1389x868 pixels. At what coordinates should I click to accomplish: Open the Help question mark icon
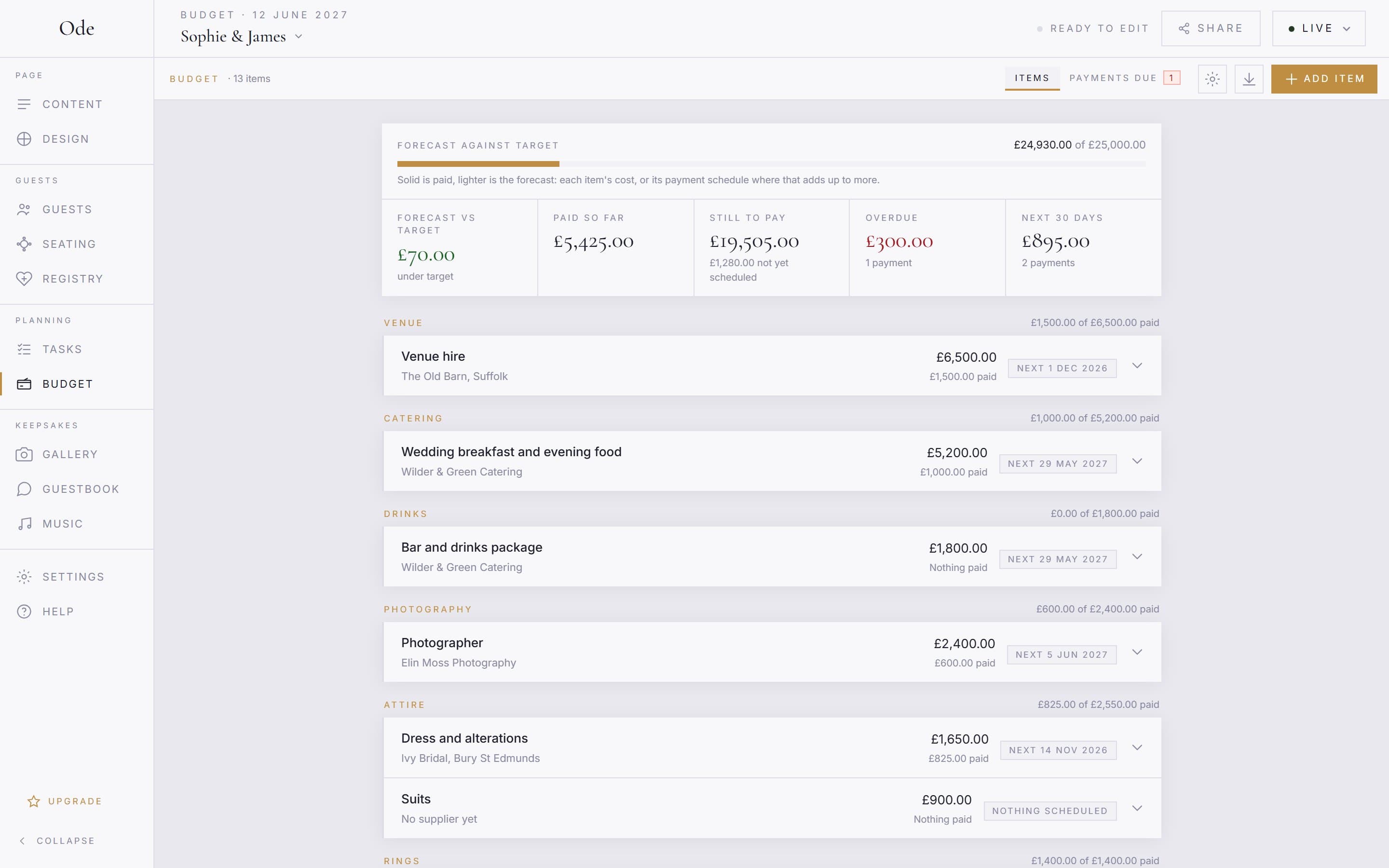tap(24, 611)
